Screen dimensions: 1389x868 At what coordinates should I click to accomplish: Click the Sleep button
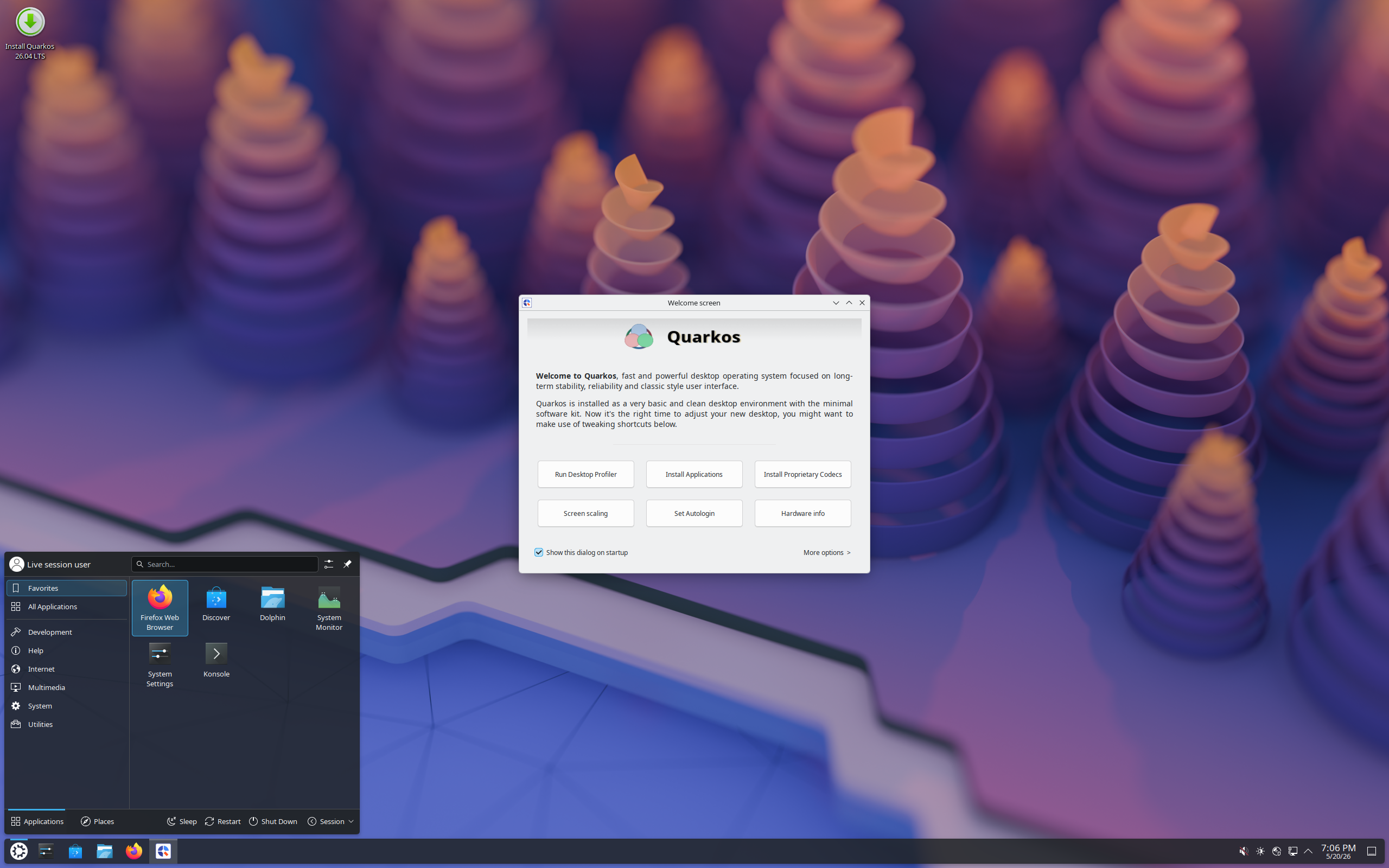pyautogui.click(x=182, y=821)
